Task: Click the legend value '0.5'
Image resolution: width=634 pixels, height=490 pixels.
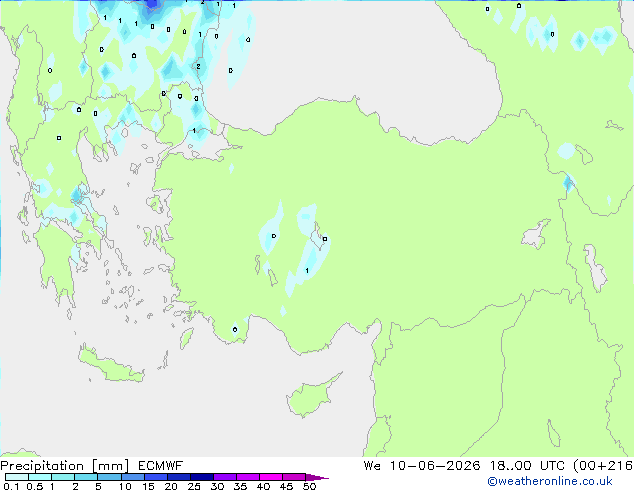Action: click(x=35, y=486)
